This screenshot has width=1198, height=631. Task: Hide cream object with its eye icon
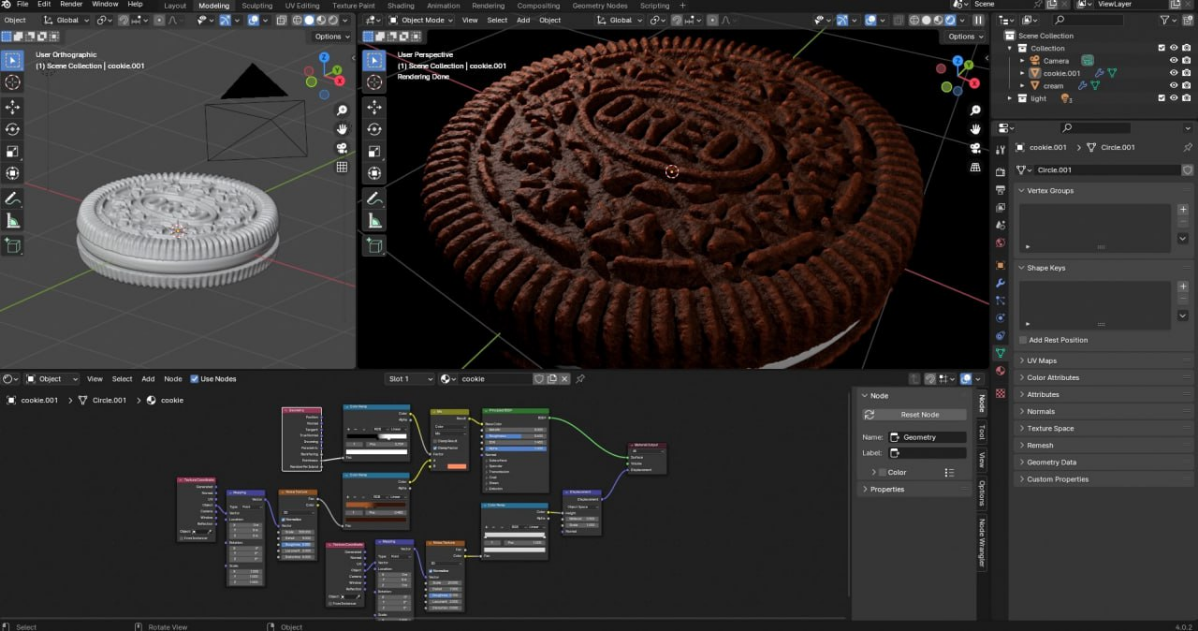[1174, 86]
